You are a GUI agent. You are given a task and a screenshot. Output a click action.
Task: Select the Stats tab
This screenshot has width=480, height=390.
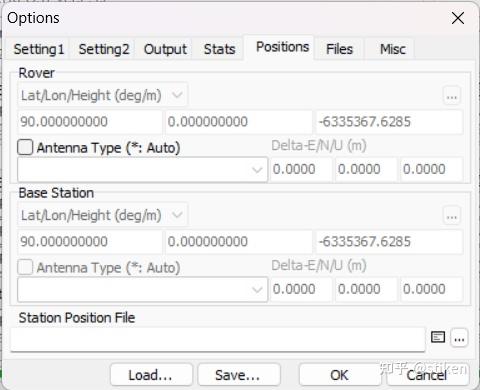click(219, 49)
